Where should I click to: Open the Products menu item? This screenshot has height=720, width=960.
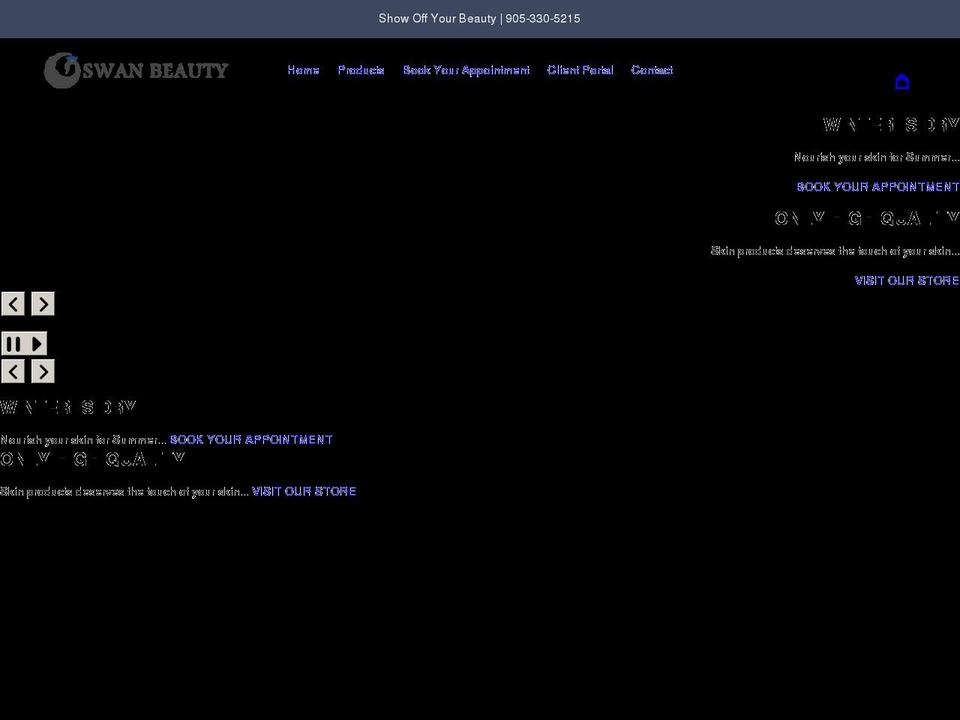[361, 70]
